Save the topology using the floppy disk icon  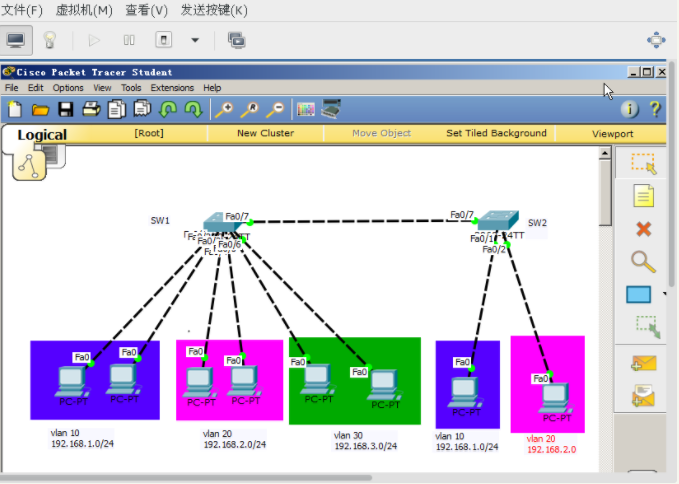coord(66,110)
